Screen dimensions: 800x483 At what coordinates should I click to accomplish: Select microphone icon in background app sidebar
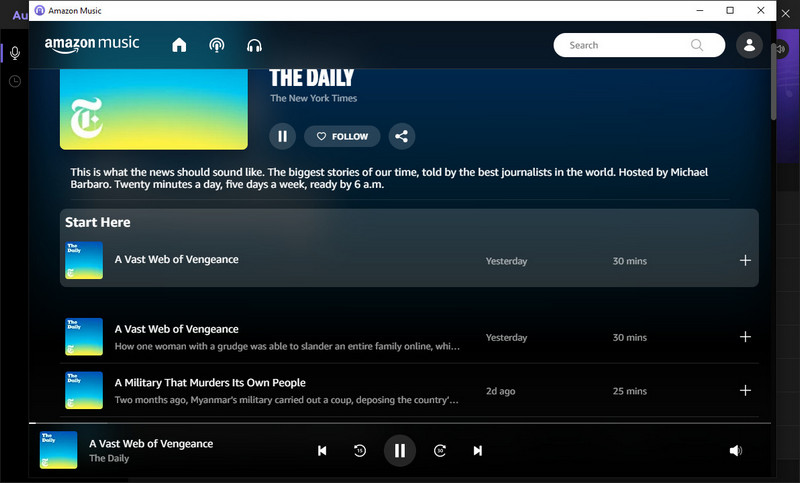[x=15, y=53]
